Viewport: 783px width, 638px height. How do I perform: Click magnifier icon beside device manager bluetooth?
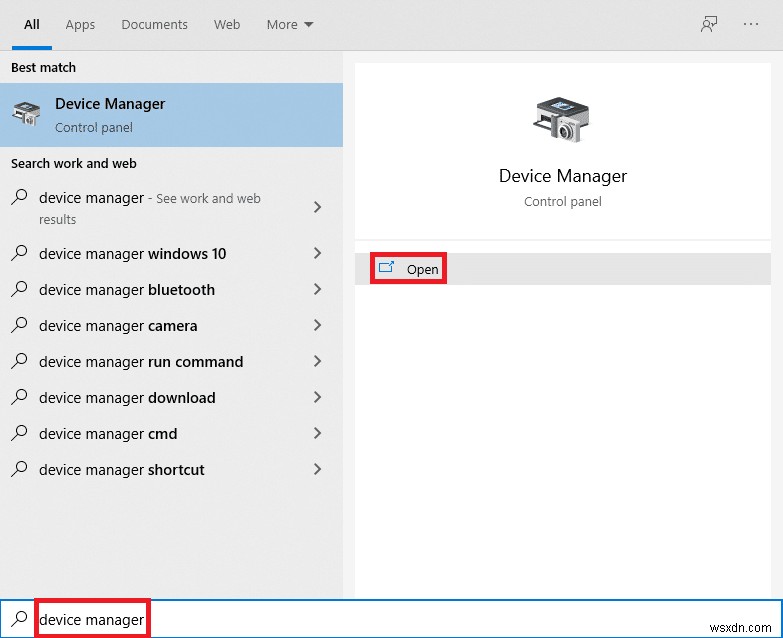(x=19, y=290)
